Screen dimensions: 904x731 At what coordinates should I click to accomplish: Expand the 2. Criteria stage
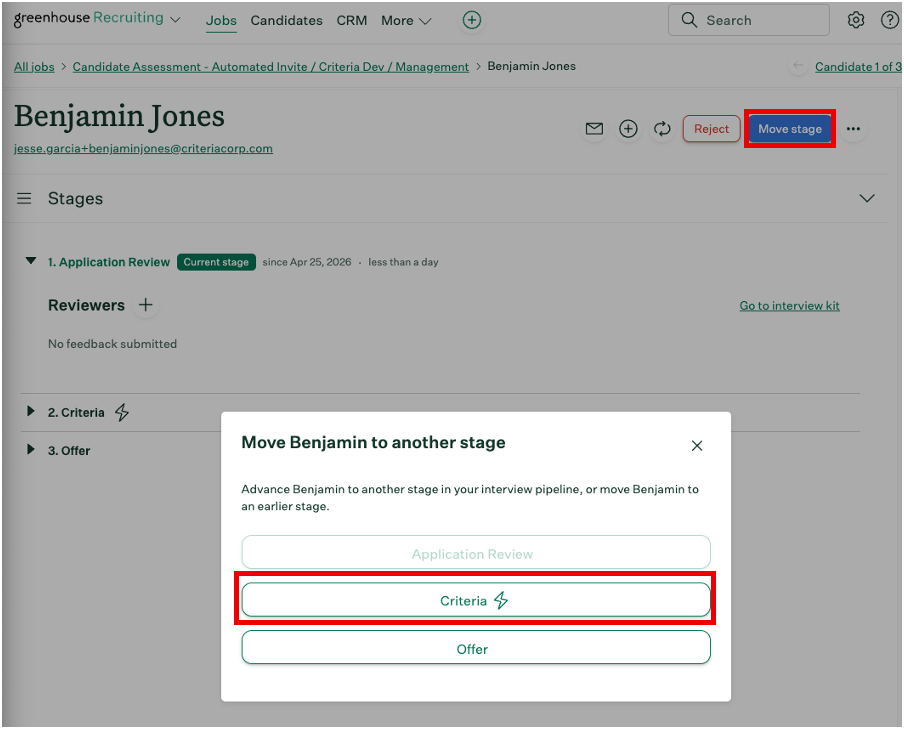click(31, 411)
